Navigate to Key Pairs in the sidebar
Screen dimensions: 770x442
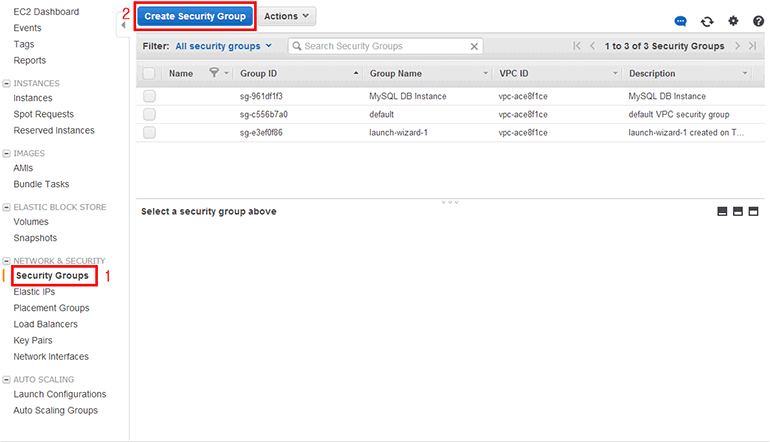(x=33, y=340)
